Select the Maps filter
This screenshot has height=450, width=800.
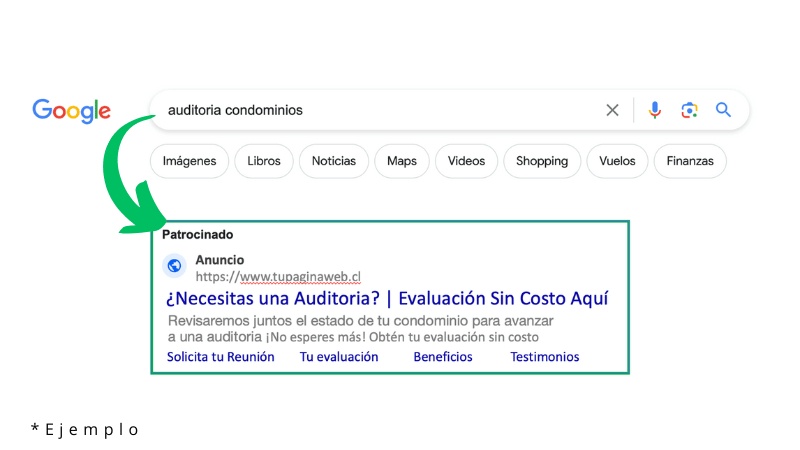(x=402, y=161)
